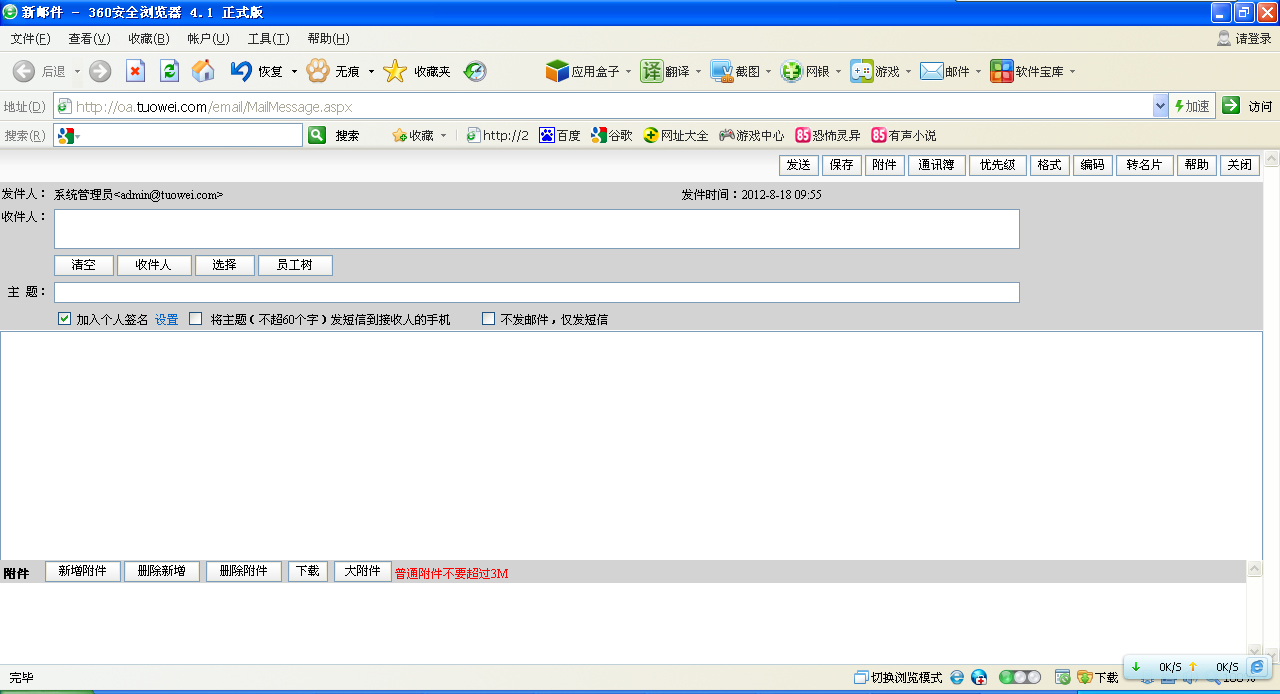
Task: Open the 应用盒子 app box icon
Action: coord(557,71)
